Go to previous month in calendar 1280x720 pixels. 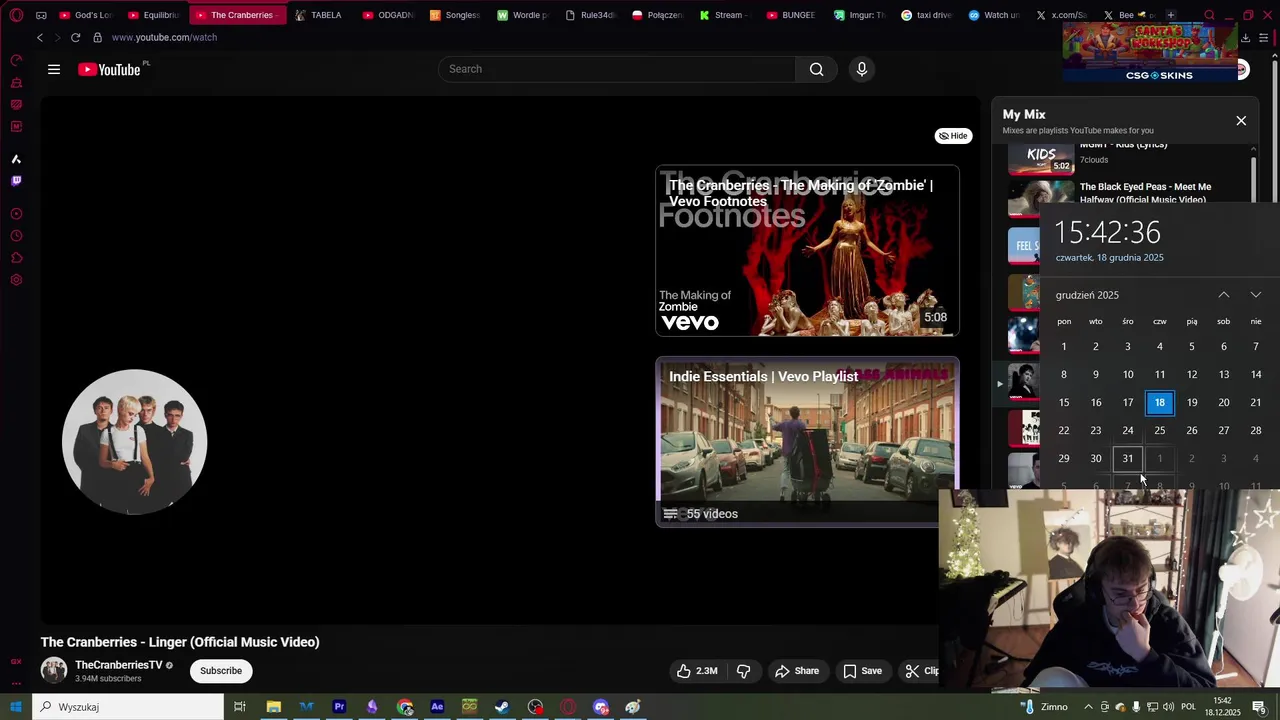(1224, 295)
